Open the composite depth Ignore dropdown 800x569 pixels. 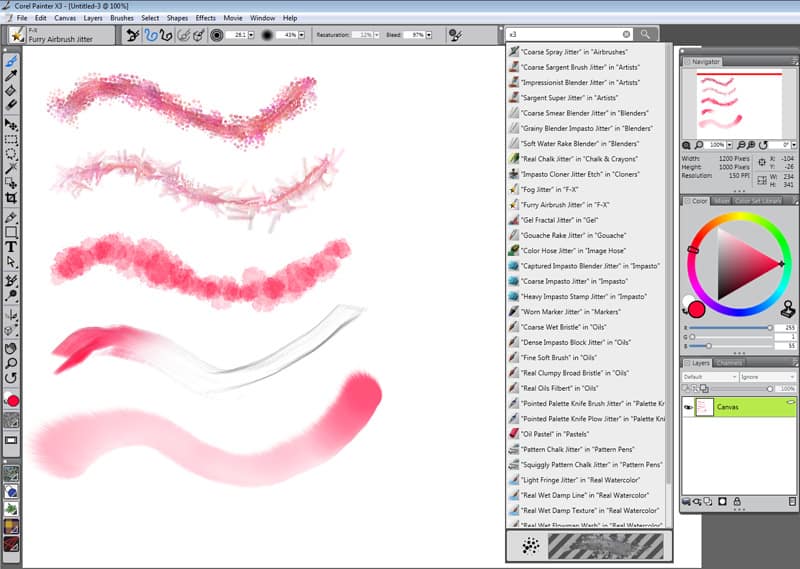point(768,377)
